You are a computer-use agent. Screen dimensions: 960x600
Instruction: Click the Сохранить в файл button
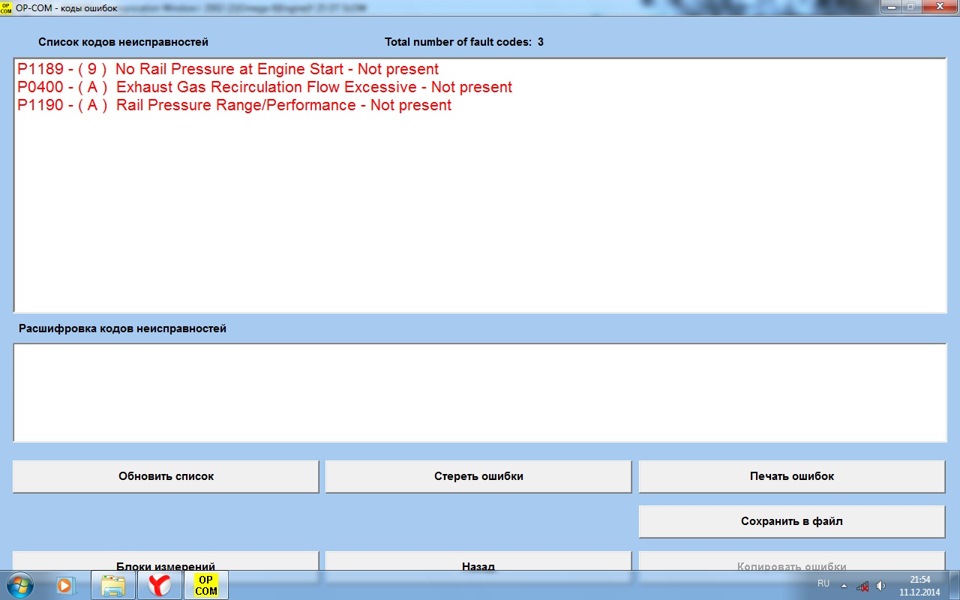point(792,522)
